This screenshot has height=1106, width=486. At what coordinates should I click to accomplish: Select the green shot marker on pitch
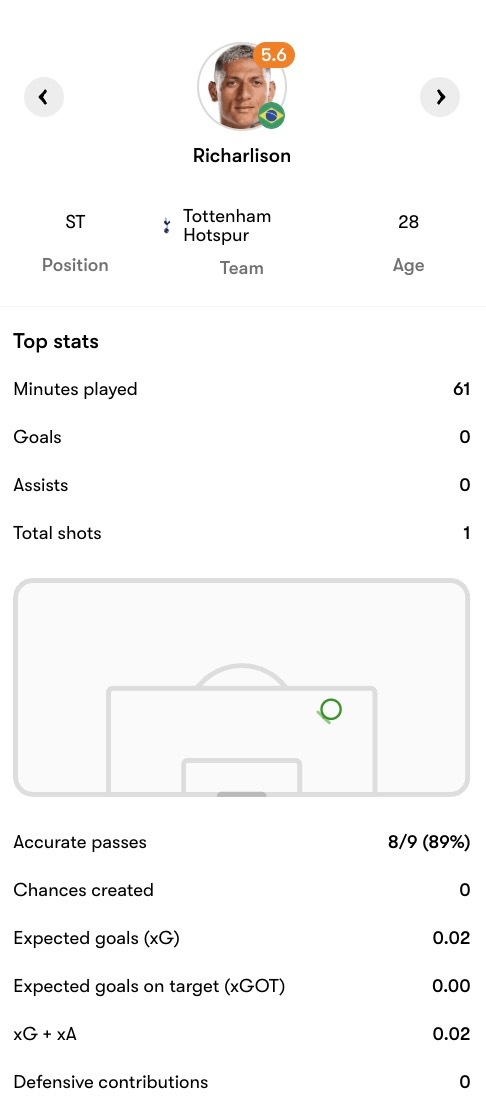[x=329, y=710]
